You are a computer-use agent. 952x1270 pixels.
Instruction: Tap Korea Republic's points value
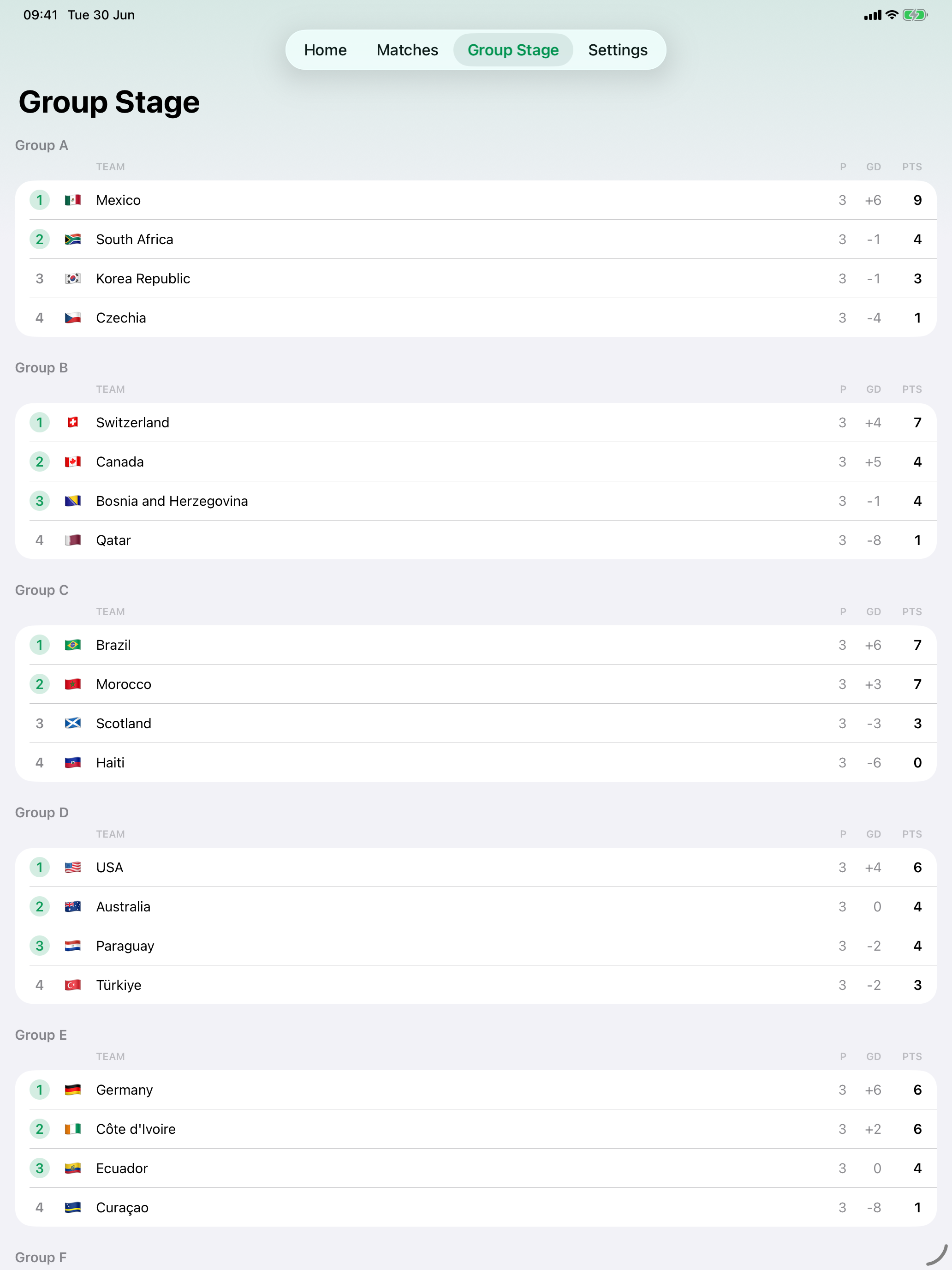[x=917, y=278]
